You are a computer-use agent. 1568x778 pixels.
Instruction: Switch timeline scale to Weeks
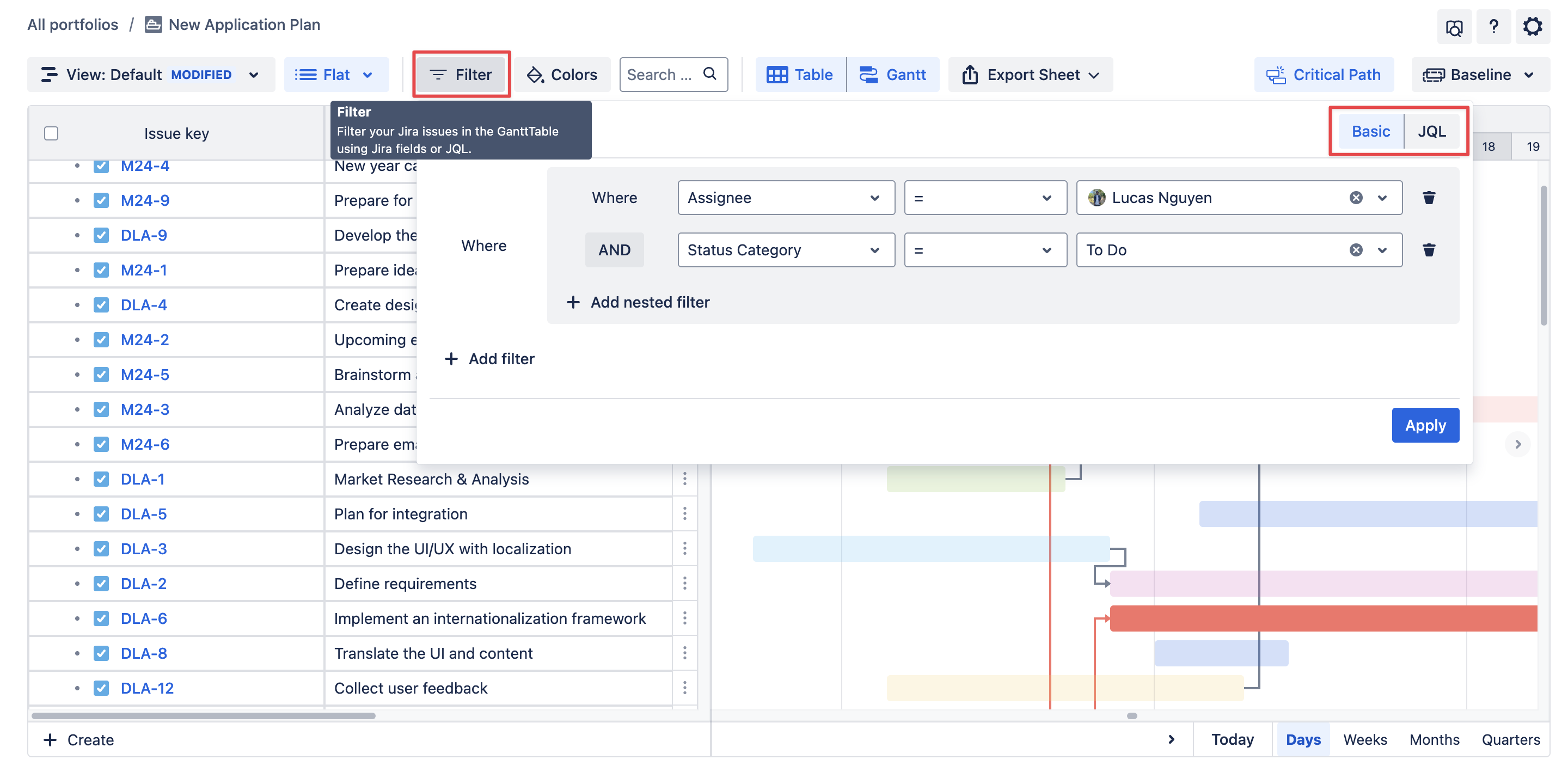pos(1365,739)
